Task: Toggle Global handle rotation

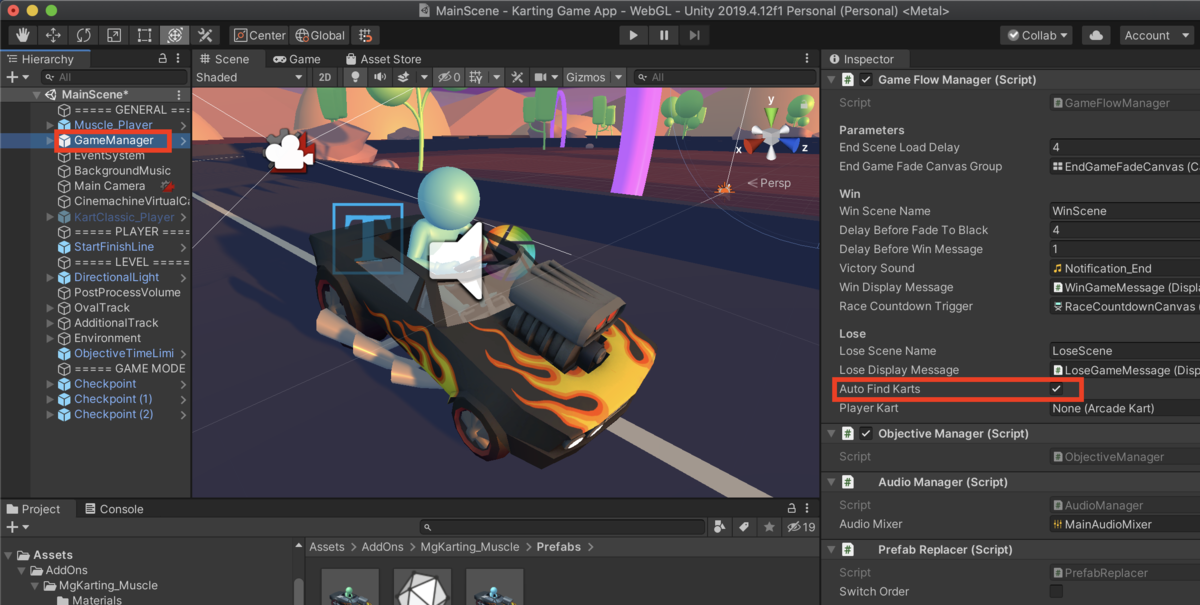Action: (x=320, y=35)
